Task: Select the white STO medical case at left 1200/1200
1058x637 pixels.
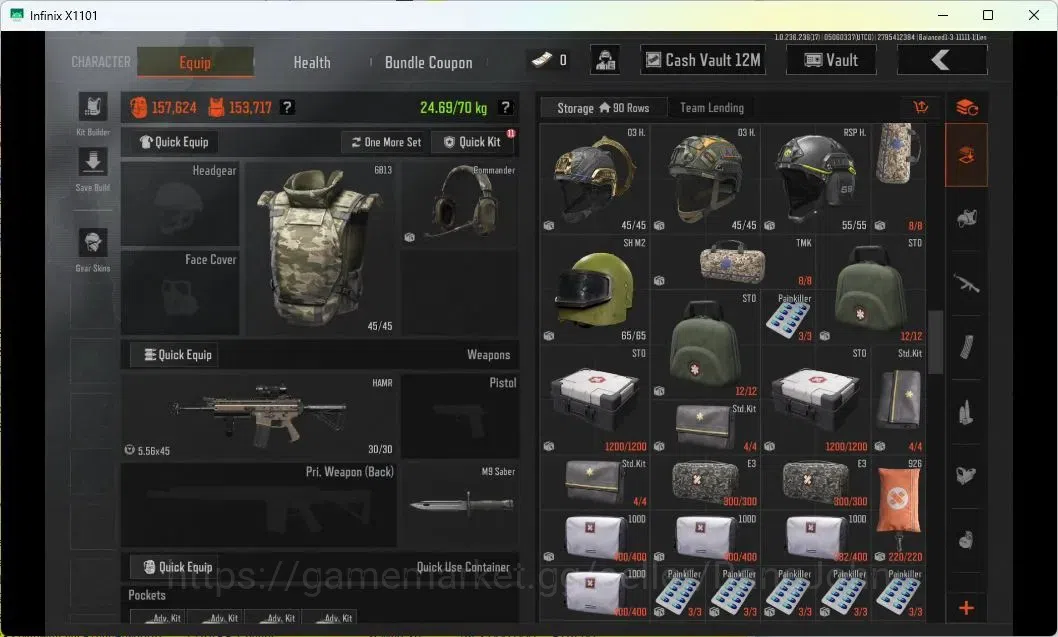Action: click(x=594, y=399)
